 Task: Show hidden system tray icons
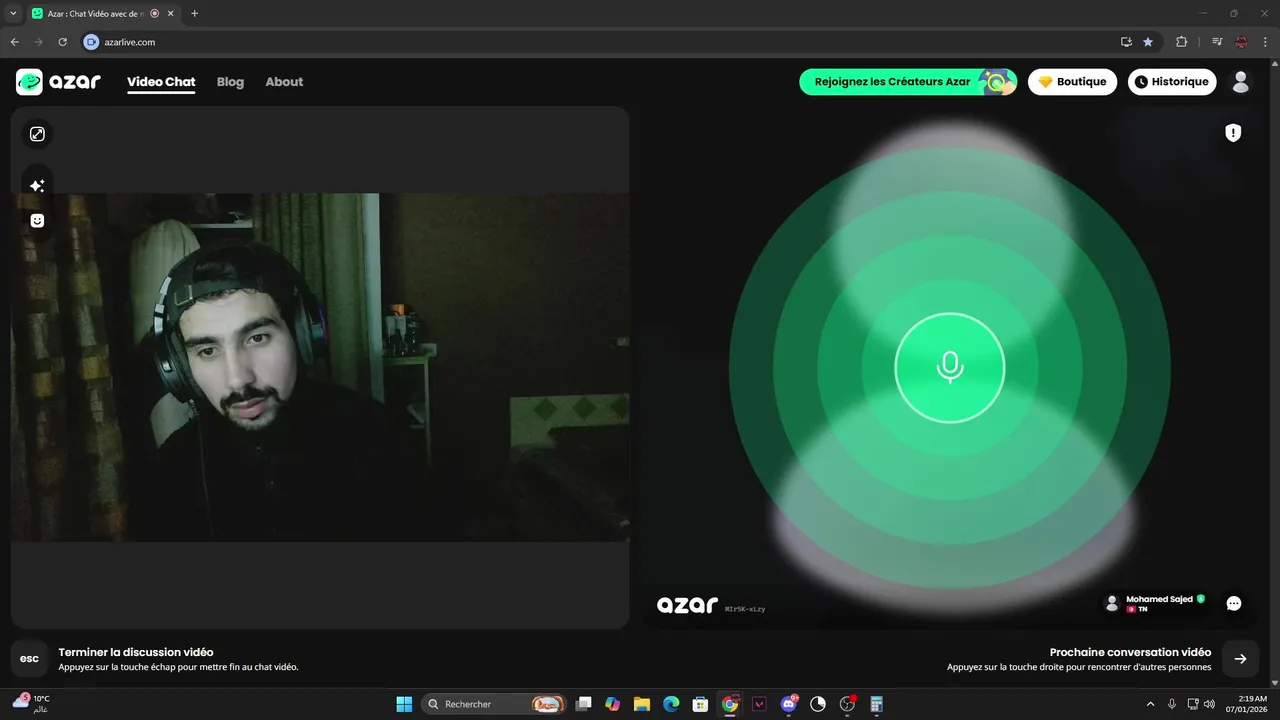(1150, 704)
